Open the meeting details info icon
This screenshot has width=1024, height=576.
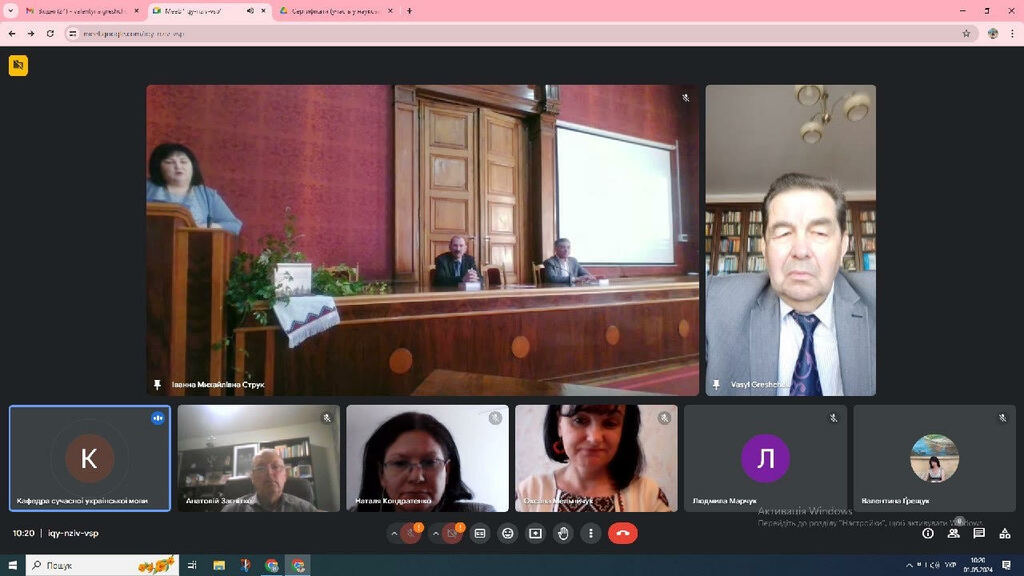coord(928,534)
